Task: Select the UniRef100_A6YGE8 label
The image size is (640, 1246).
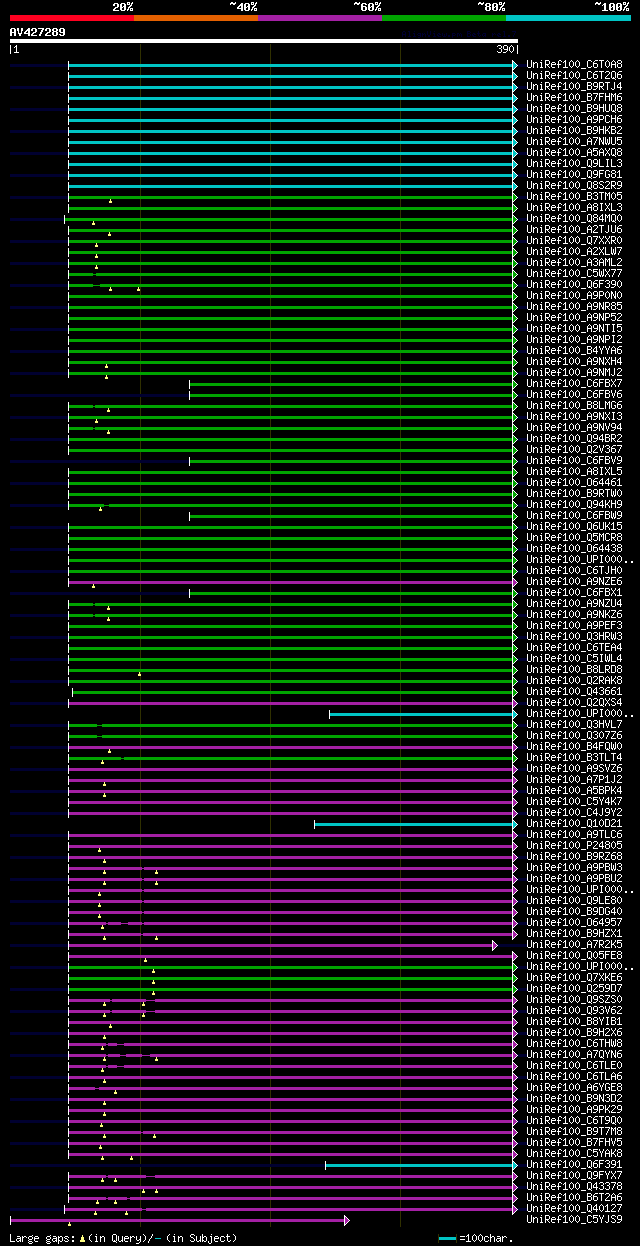Action: [x=574, y=1087]
